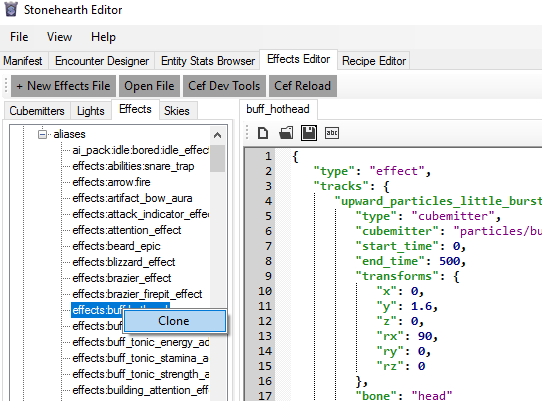Select ai_pack:idle:bored:idle_effect tree item

(x=140, y=150)
